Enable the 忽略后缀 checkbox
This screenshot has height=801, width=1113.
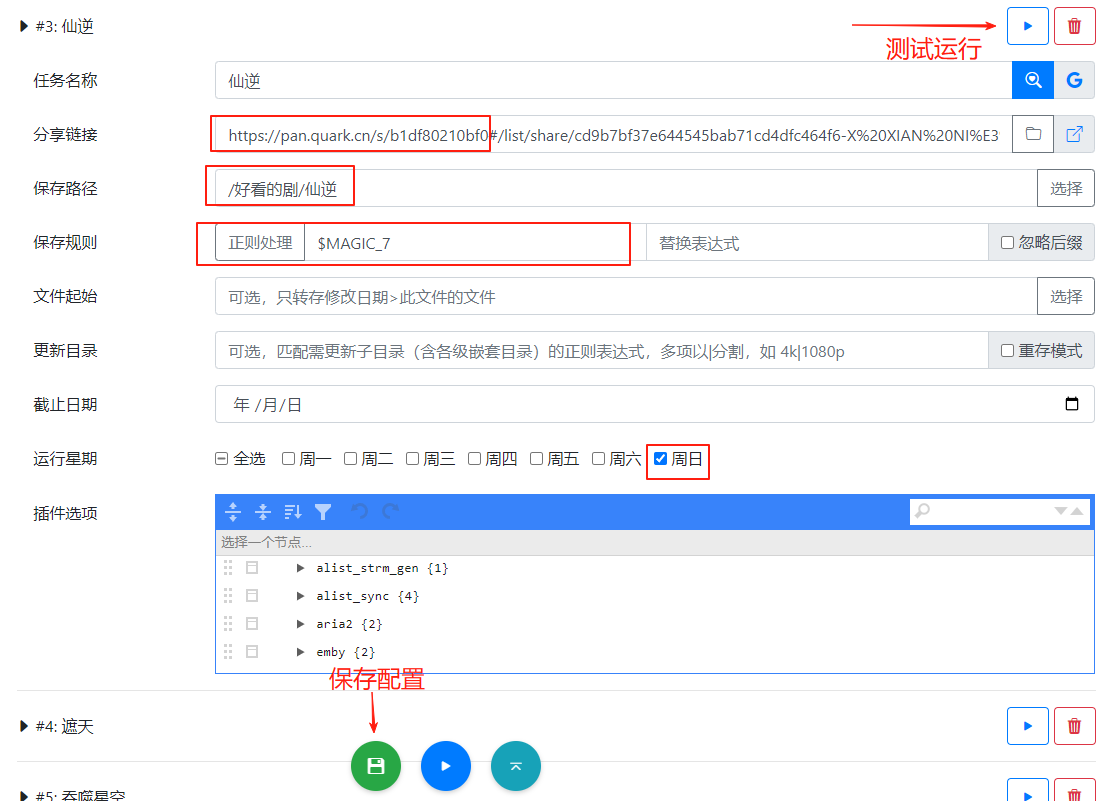[1007, 242]
